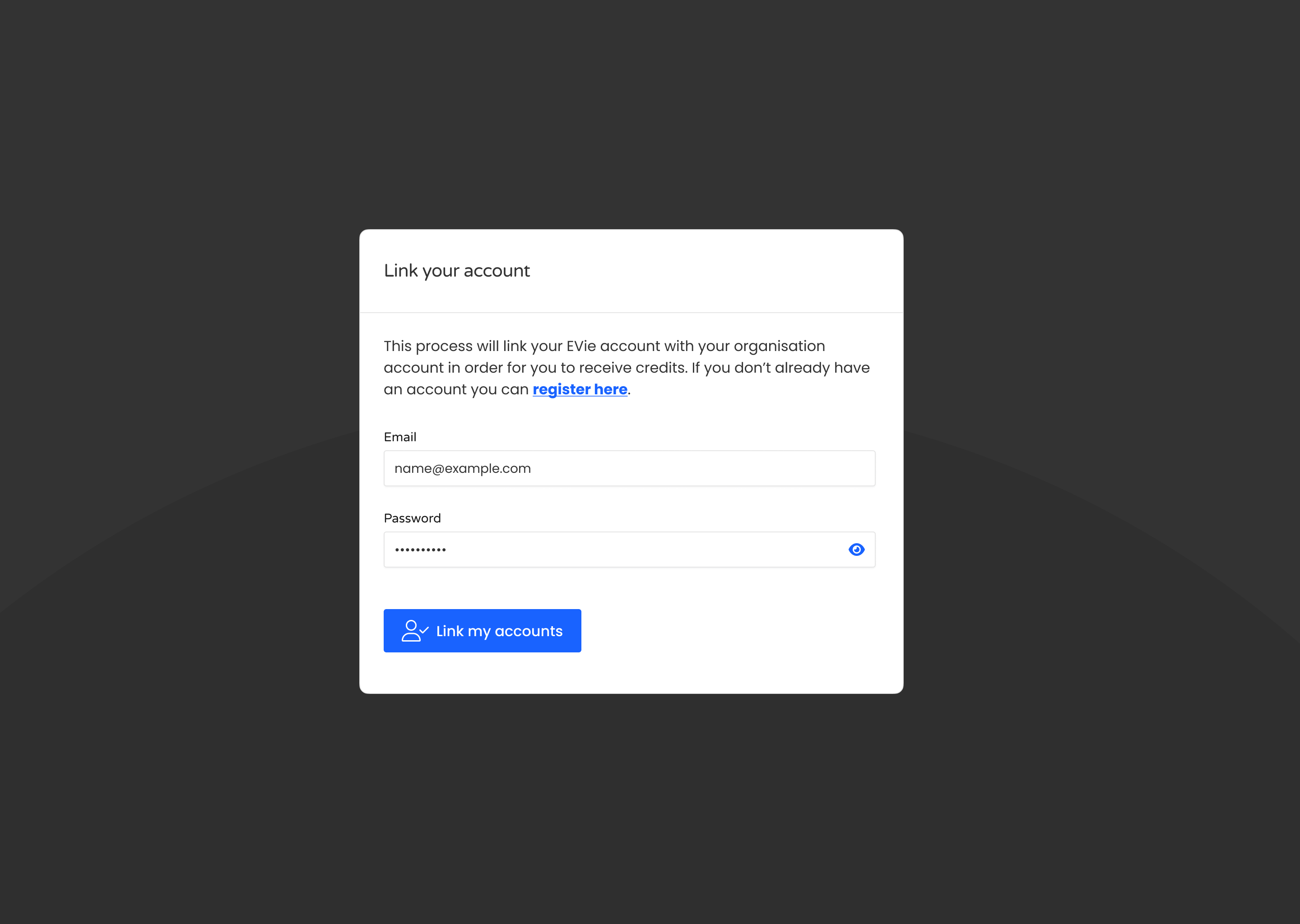
Task: Focus the Password input field
Action: point(615,550)
